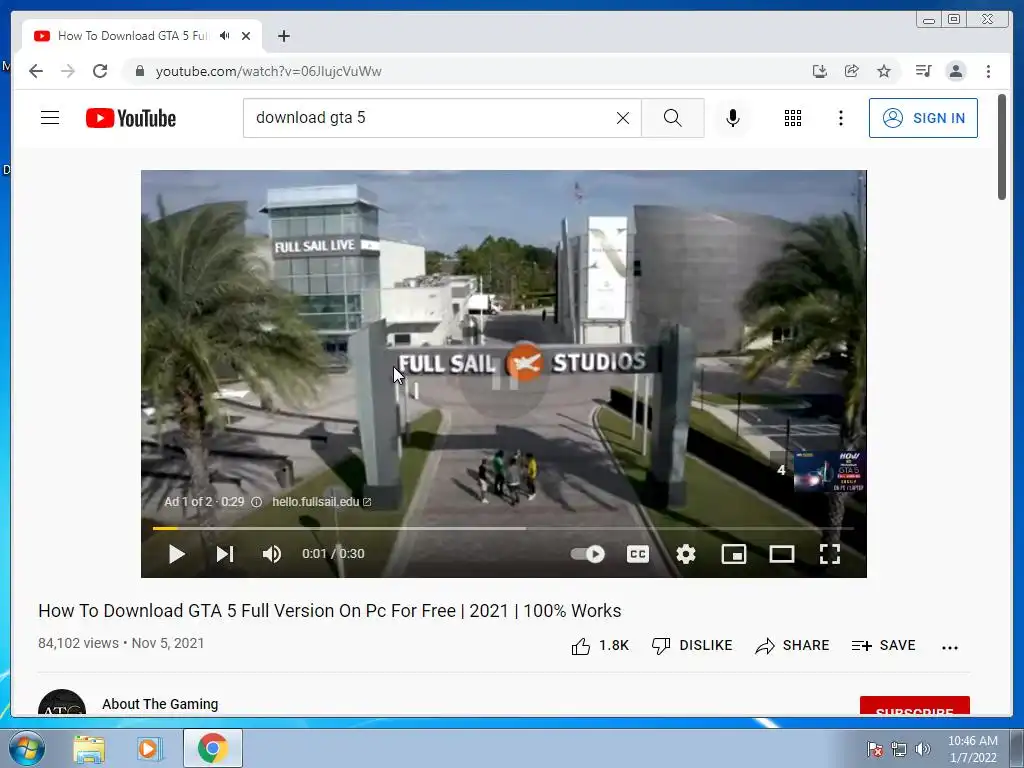Open media controls in the Chrome toolbar
This screenshot has height=768, width=1024.
923,71
